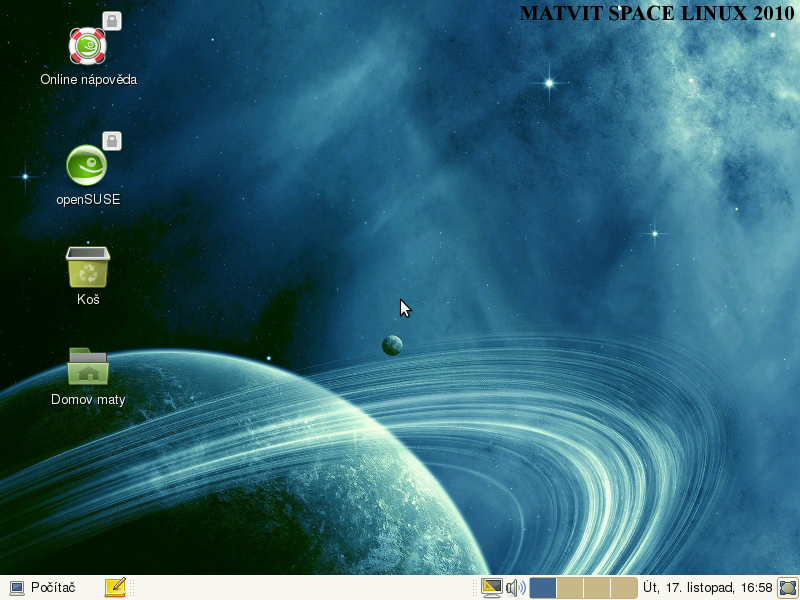800x600 pixels.
Task: Click the display monitor tray icon
Action: click(x=491, y=588)
